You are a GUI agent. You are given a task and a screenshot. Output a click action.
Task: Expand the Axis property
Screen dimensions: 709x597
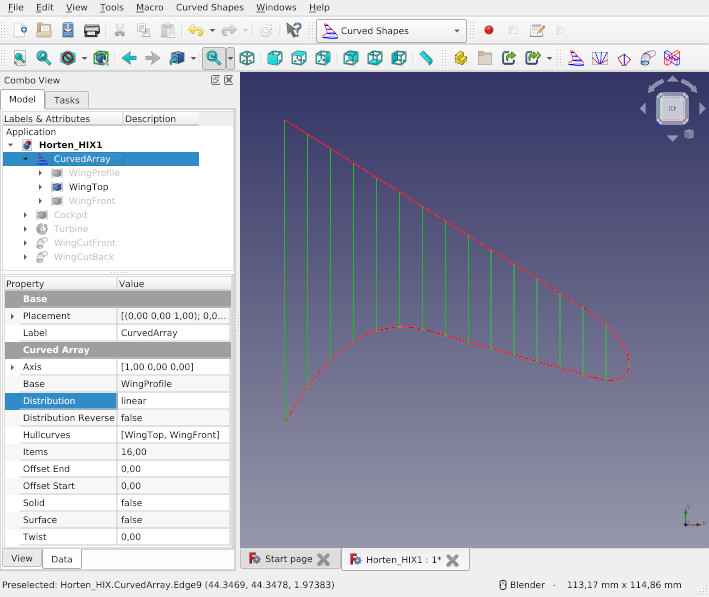point(12,367)
